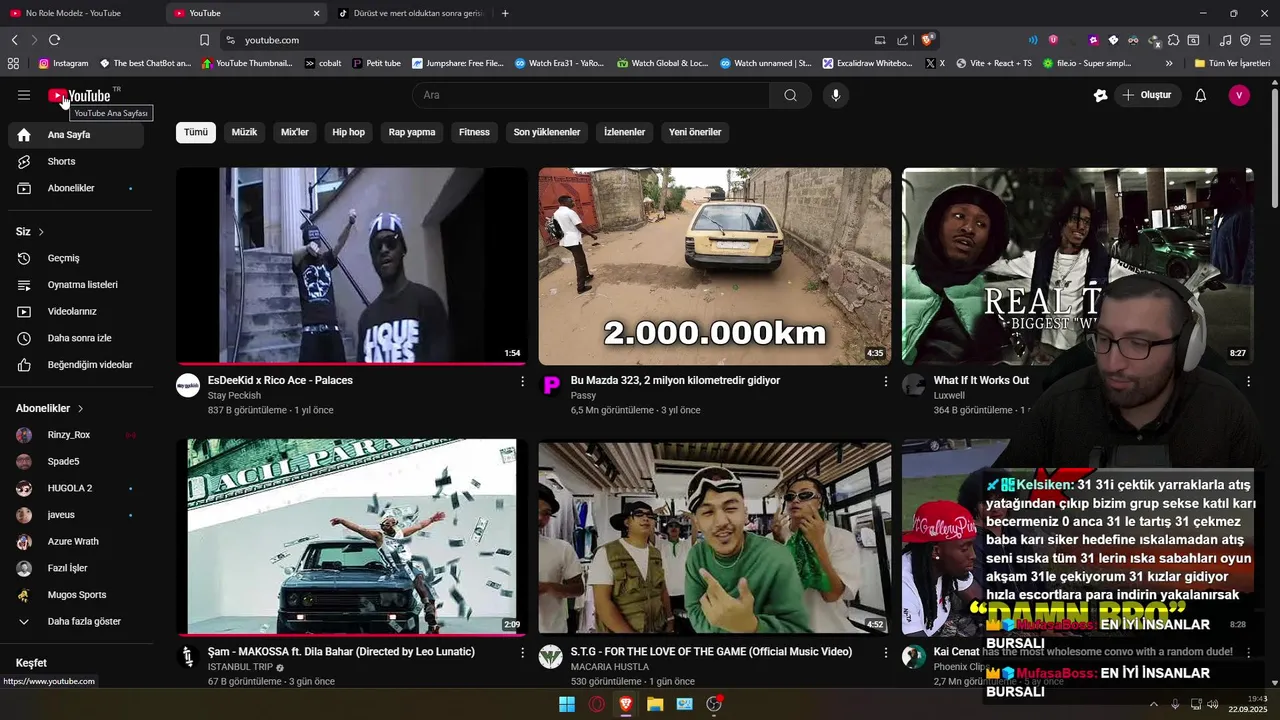
Task: Bookmark this page icon
Action: [x=204, y=40]
